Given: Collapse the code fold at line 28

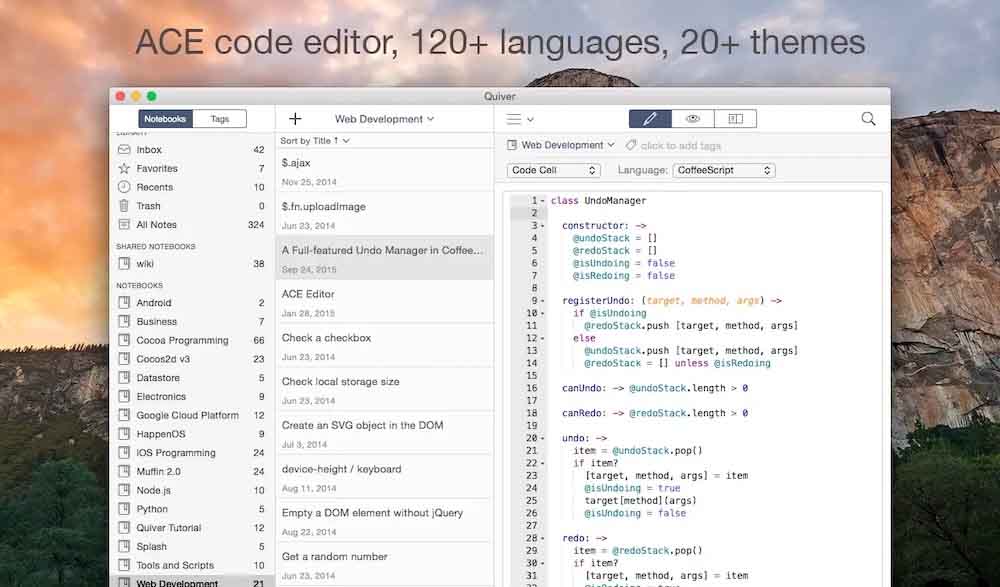Looking at the screenshot, I should [543, 539].
